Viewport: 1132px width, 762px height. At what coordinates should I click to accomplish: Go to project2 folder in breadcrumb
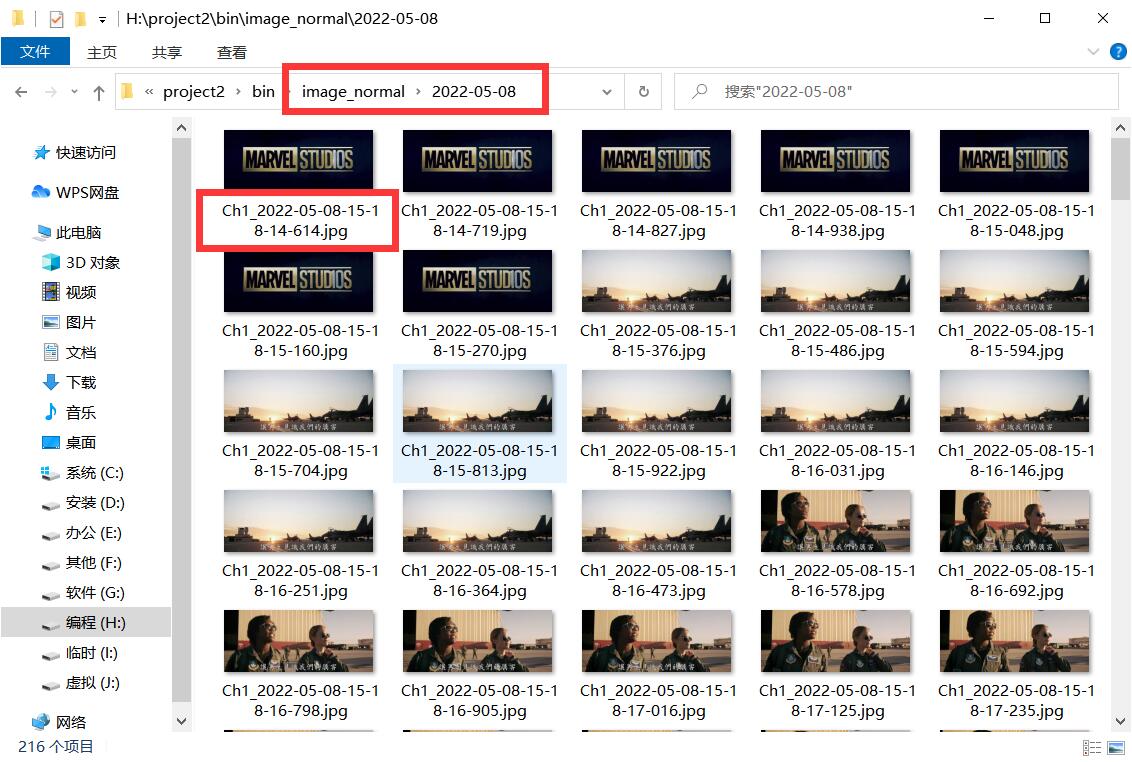coord(194,92)
